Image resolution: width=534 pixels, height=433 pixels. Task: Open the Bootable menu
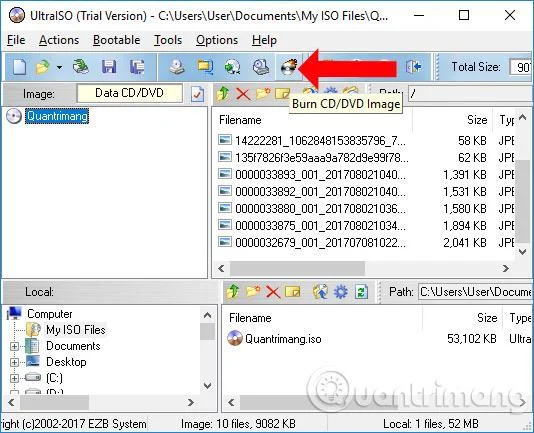pos(116,40)
